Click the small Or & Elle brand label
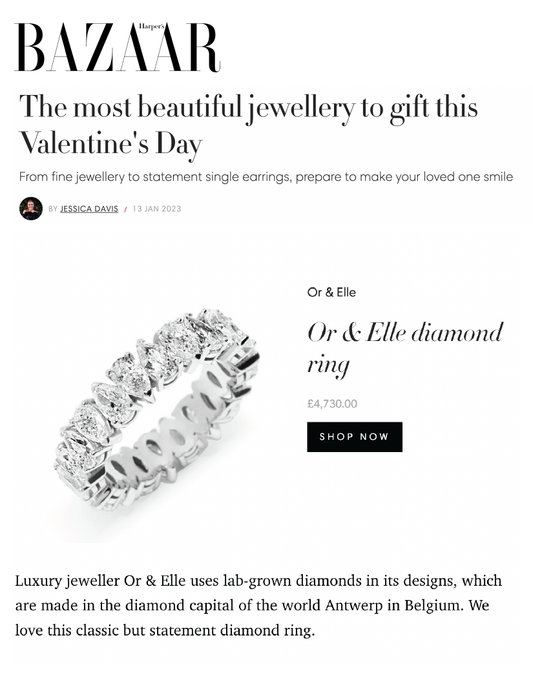The height and width of the screenshot is (682, 533). [332, 292]
